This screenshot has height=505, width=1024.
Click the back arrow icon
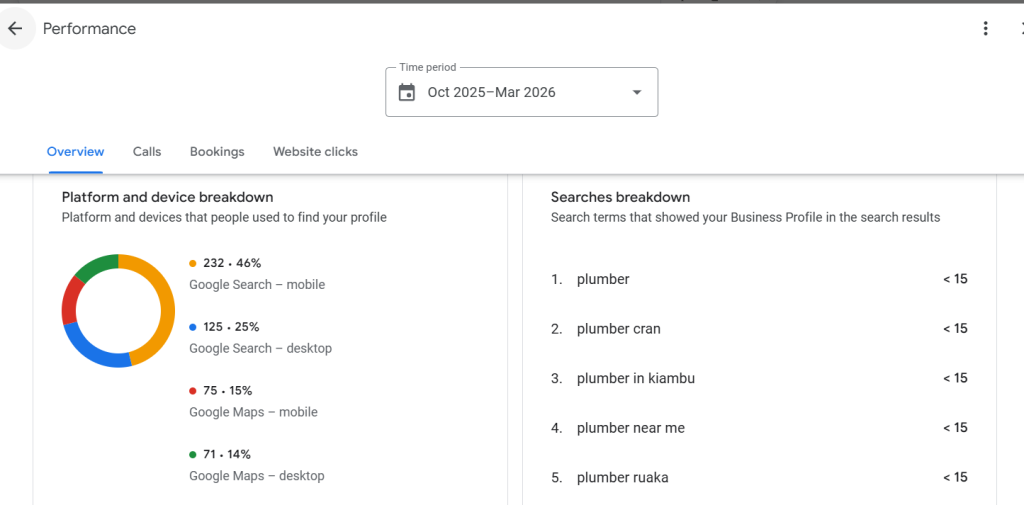click(15, 29)
